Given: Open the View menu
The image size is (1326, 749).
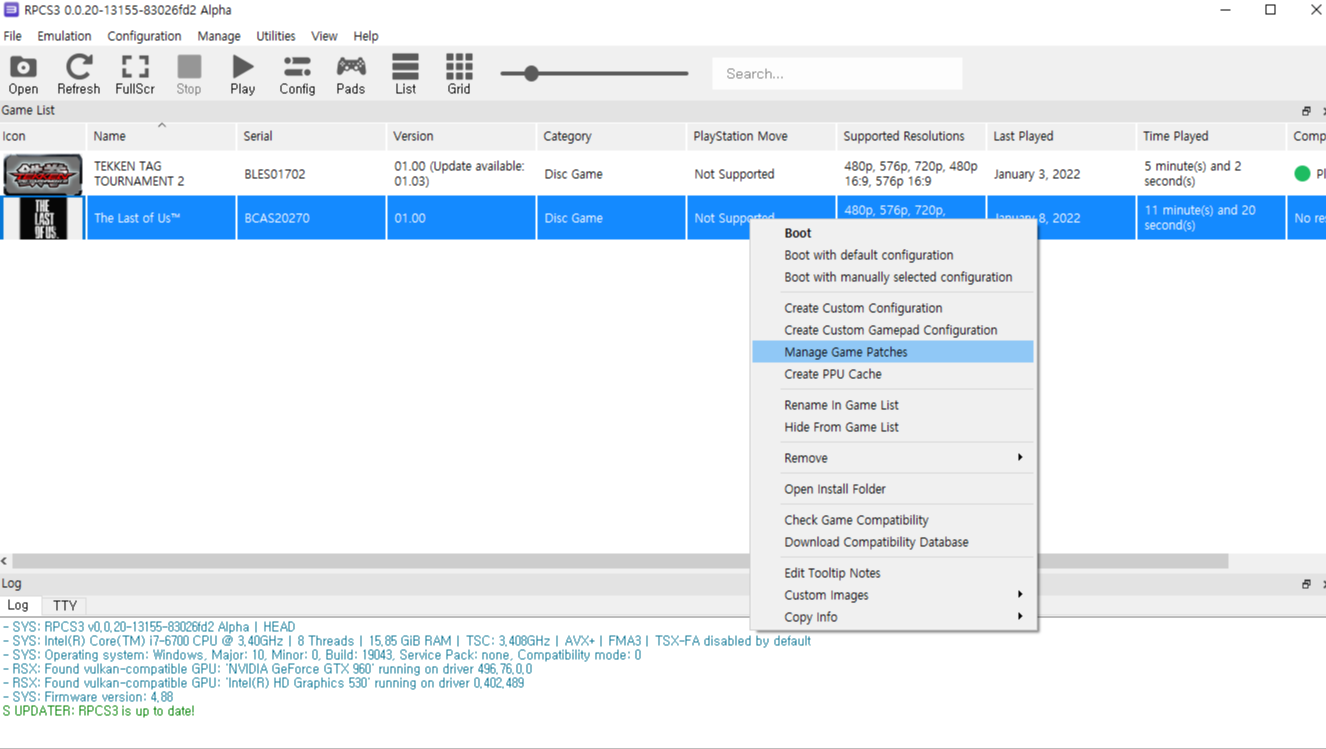Looking at the screenshot, I should tap(324, 36).
